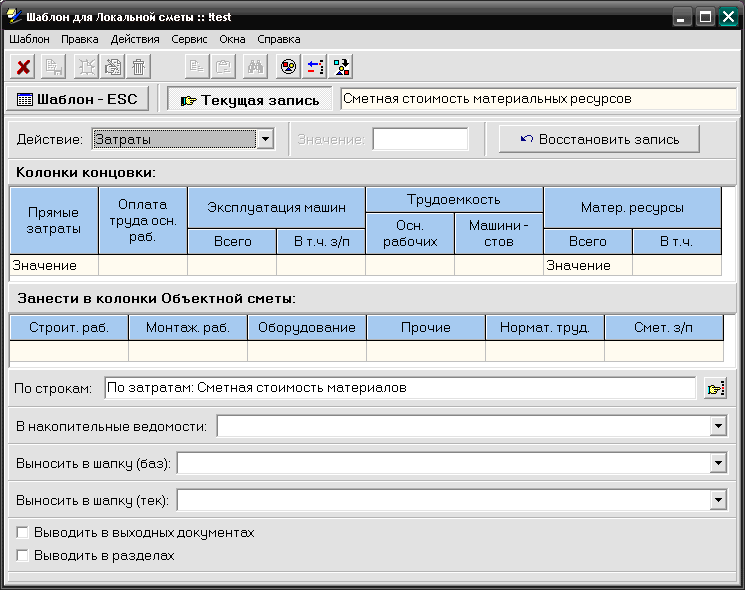
Task: Expand the Действие dropdown showing Затраты
Action: [x=265, y=139]
